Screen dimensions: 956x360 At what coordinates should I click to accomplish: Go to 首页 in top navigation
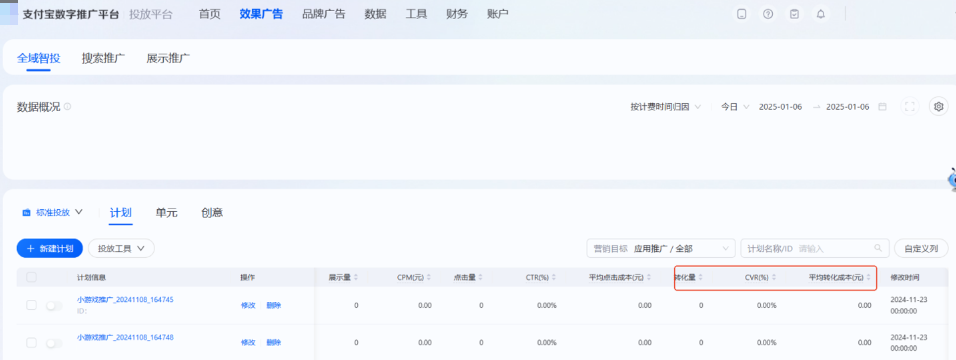click(x=210, y=14)
